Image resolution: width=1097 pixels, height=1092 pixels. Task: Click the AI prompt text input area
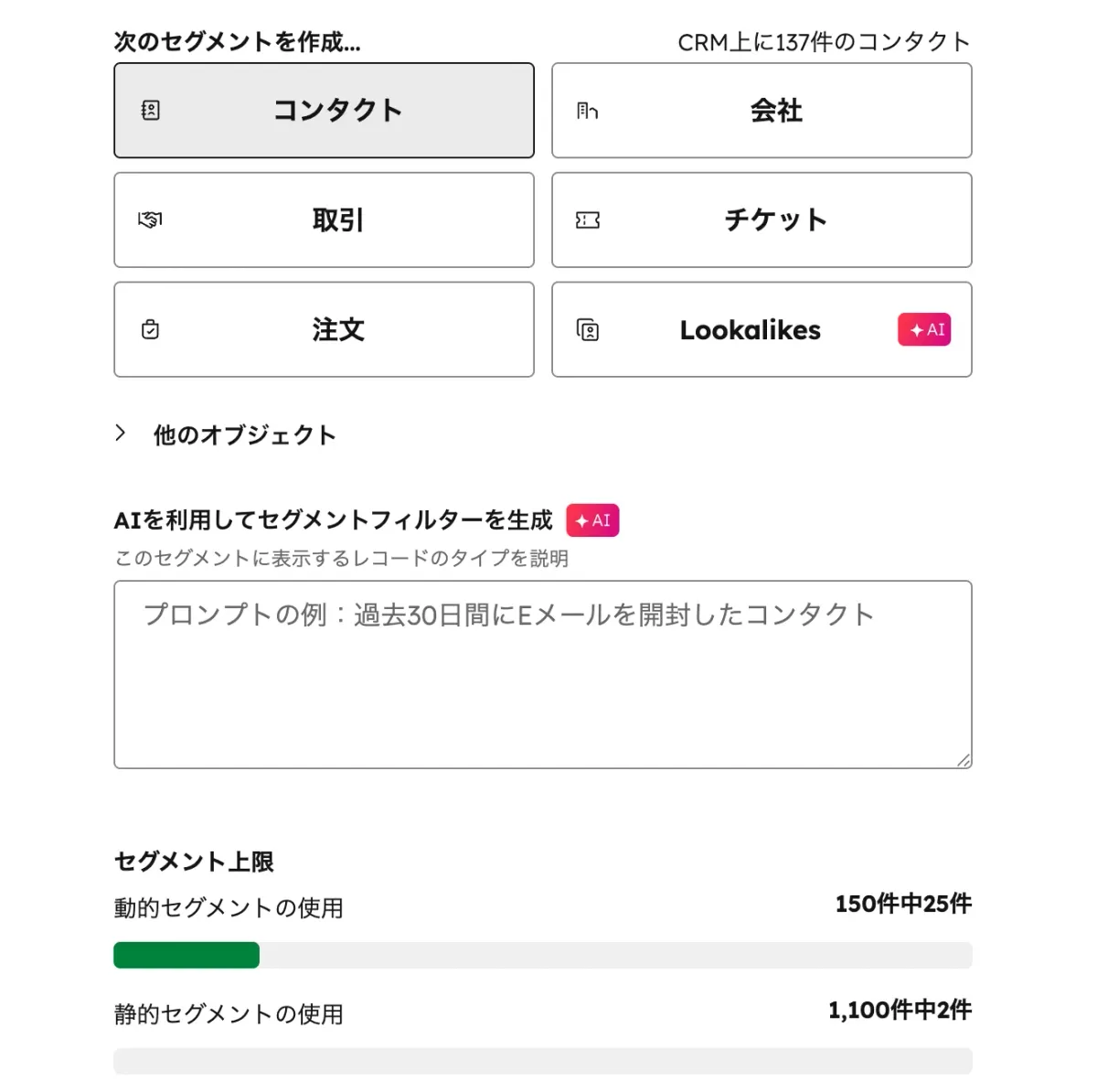(x=542, y=672)
